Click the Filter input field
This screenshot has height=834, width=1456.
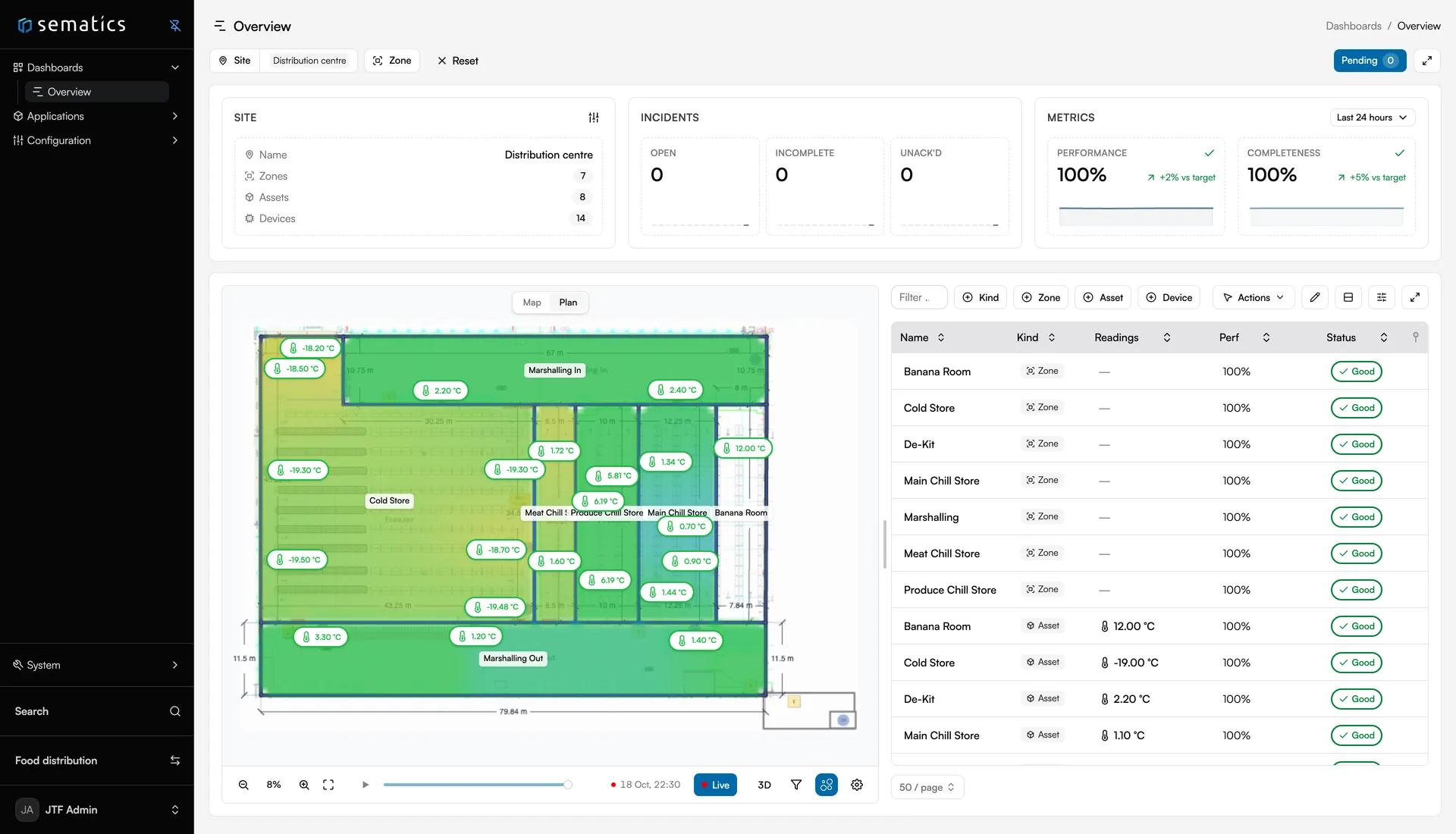[919, 297]
